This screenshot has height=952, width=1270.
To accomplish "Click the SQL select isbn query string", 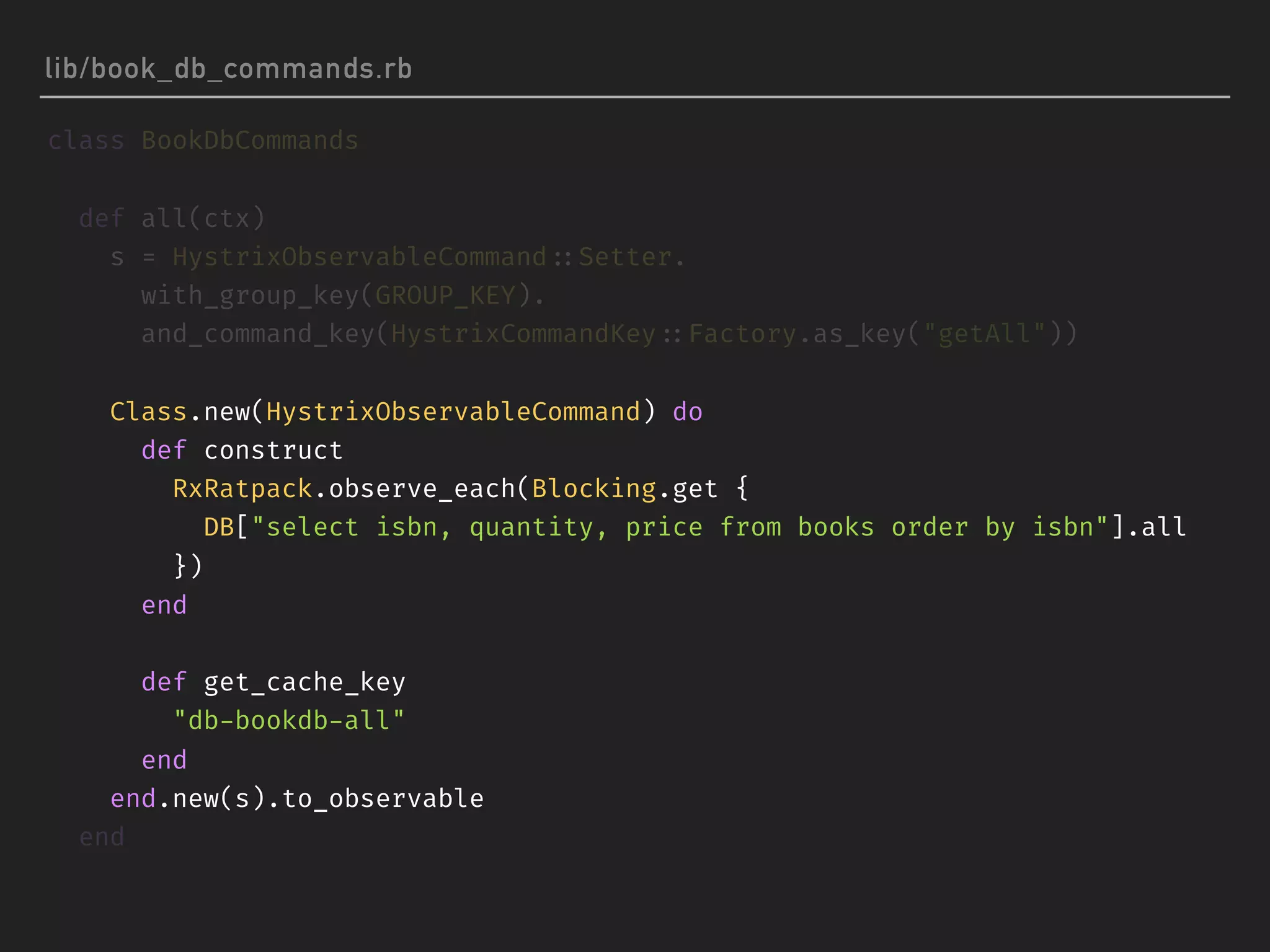I will coord(680,527).
